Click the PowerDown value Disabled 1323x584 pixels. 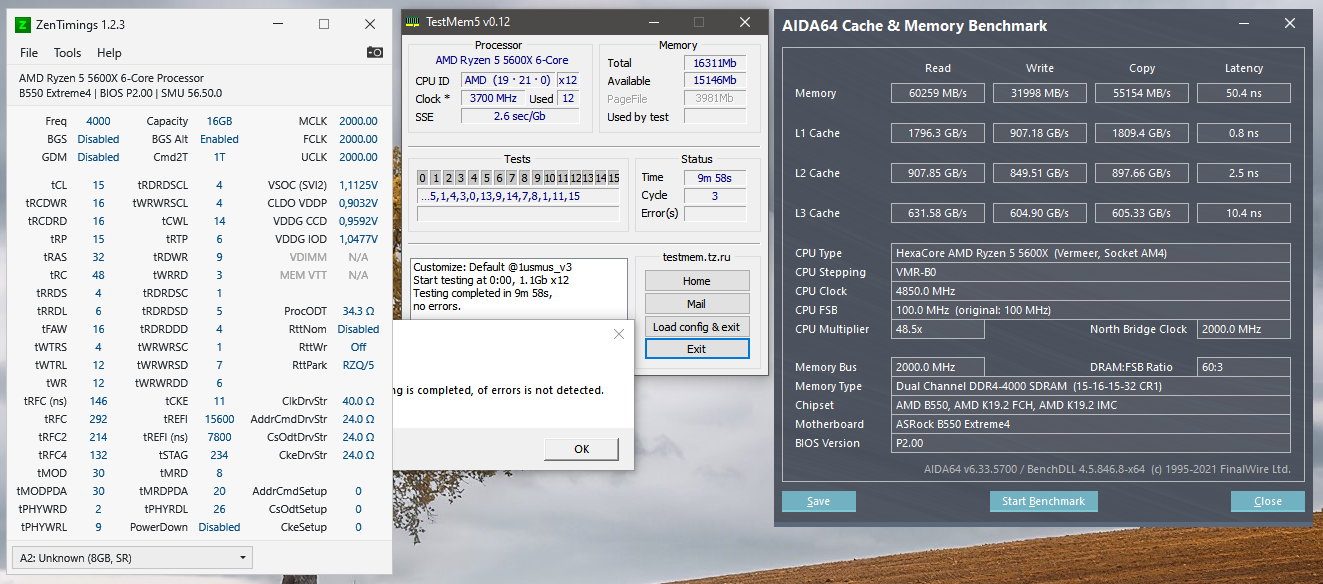tap(219, 527)
